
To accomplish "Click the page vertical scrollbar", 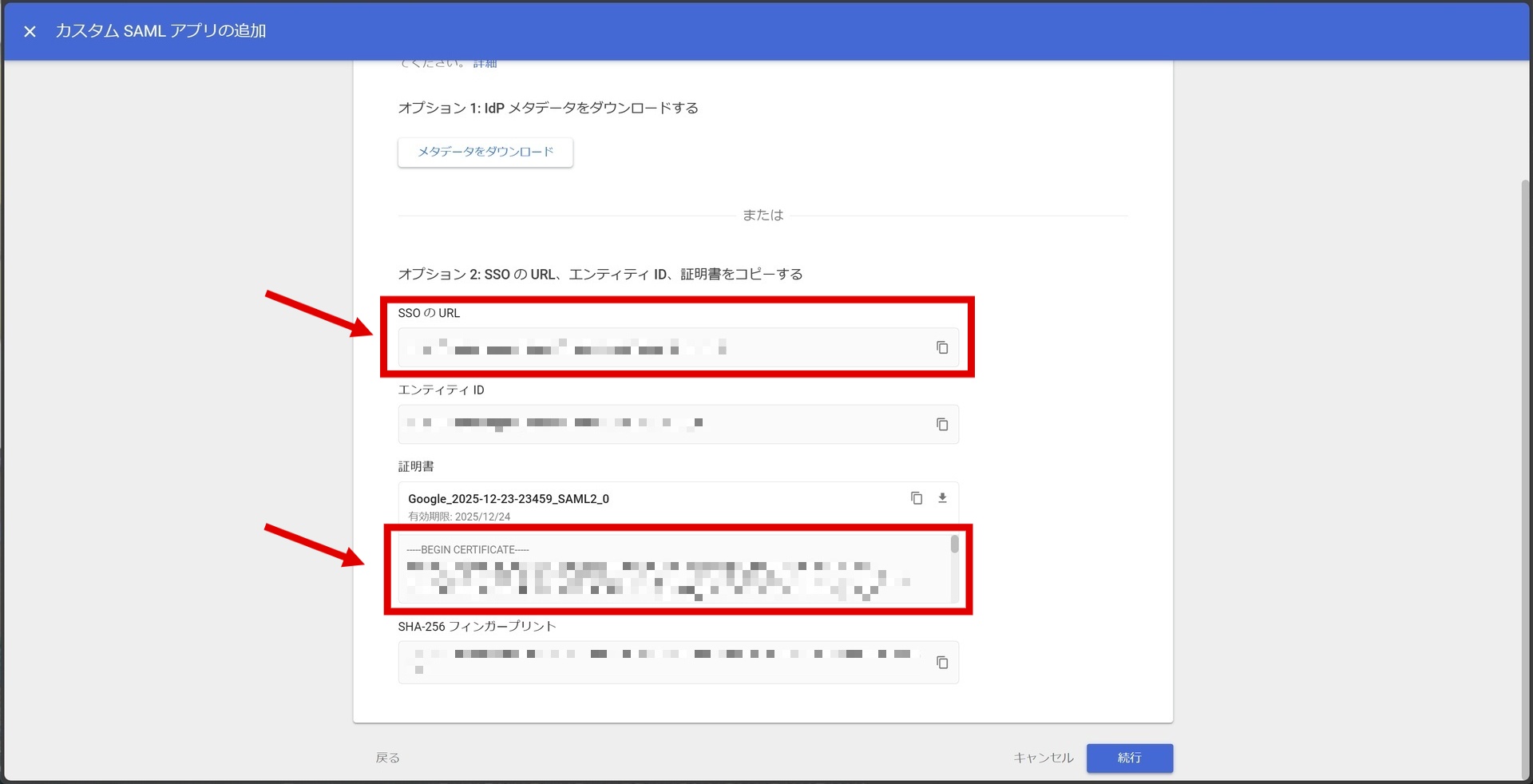I will point(1525,479).
